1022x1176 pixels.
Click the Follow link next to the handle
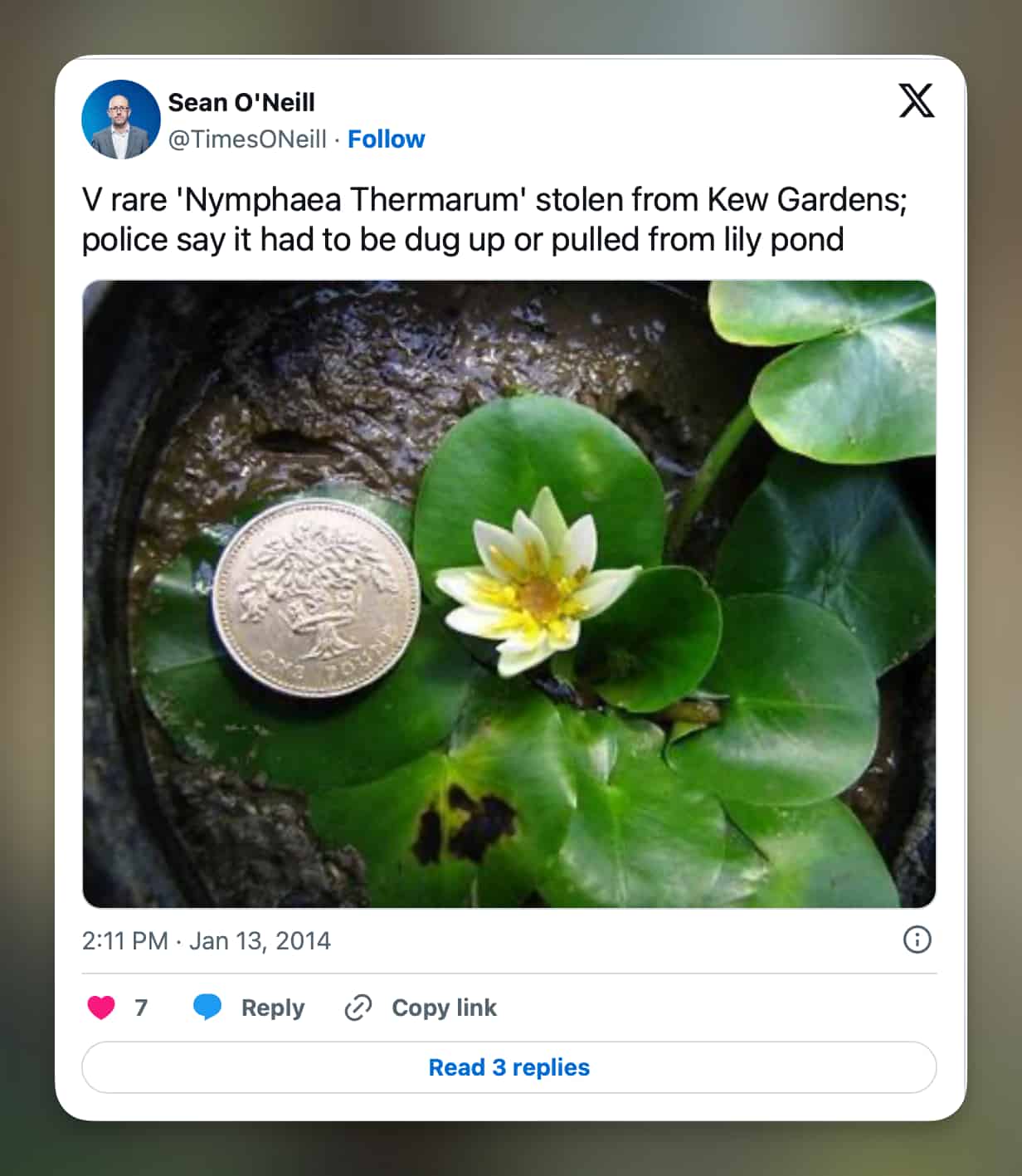coord(387,139)
